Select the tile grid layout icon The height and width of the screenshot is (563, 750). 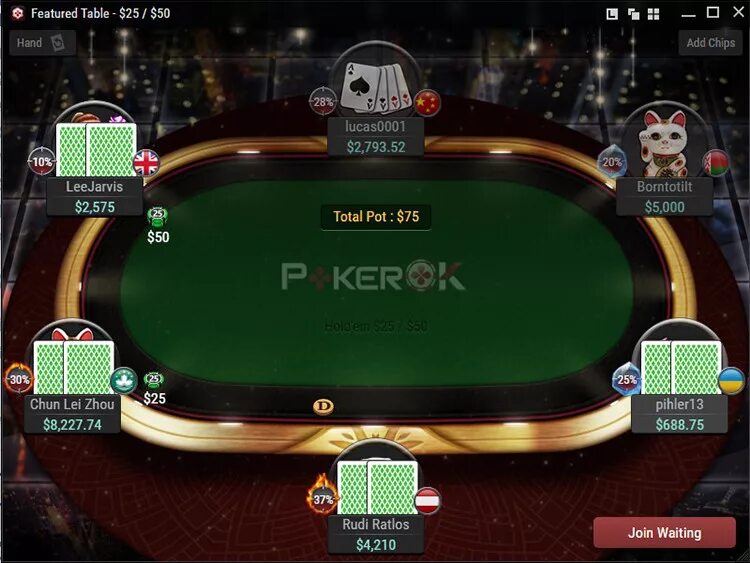[x=653, y=14]
